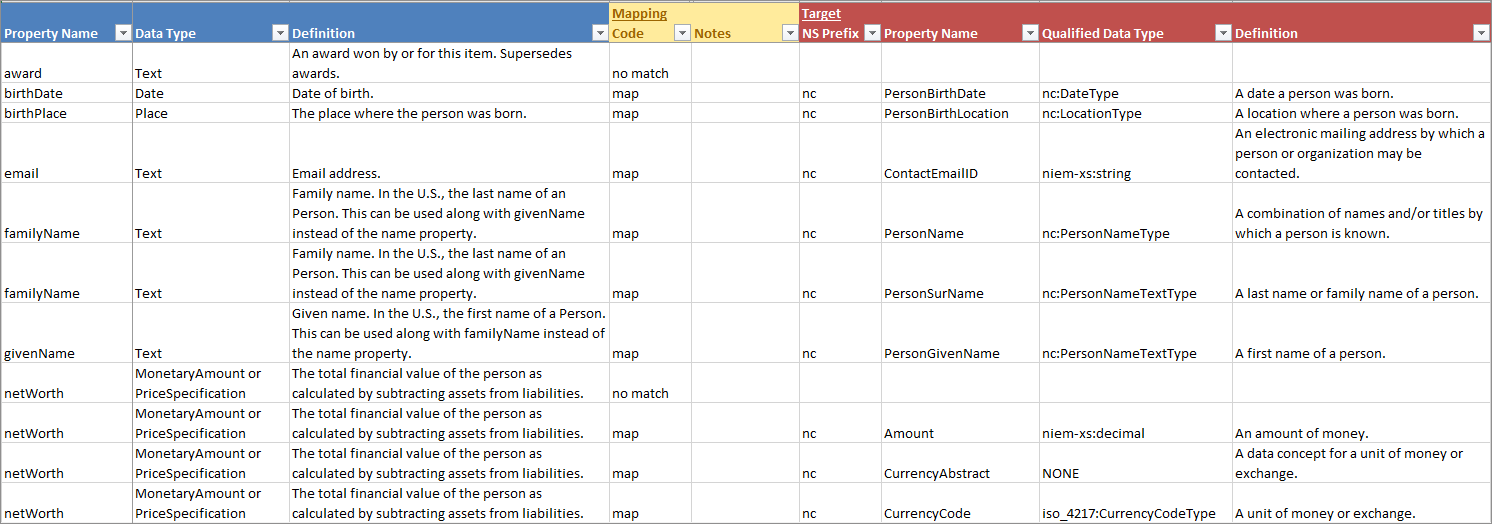This screenshot has height=524, width=1492.
Task: Open the Notes column filter arrow
Action: [790, 33]
